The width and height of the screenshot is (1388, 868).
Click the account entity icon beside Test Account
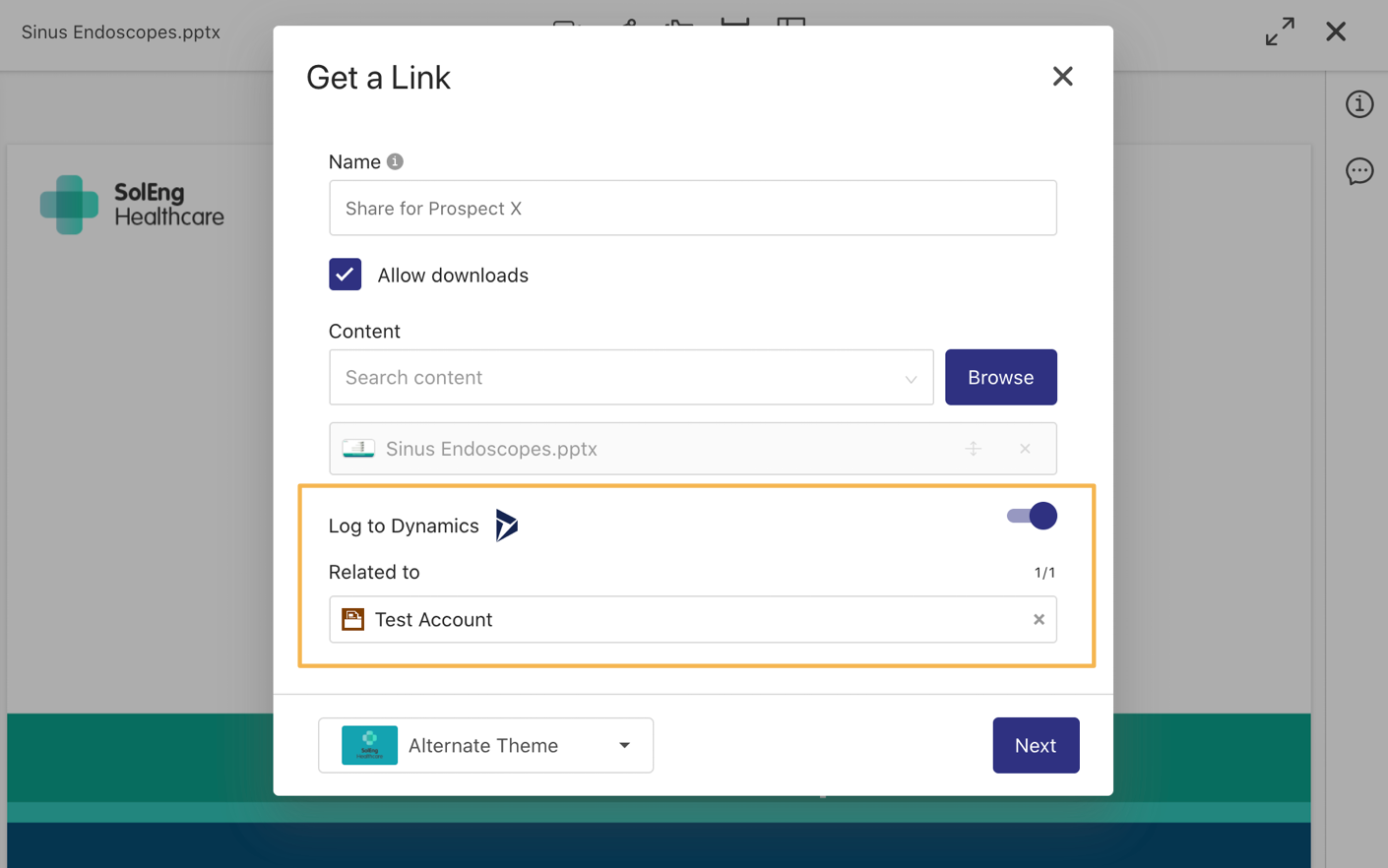[353, 619]
